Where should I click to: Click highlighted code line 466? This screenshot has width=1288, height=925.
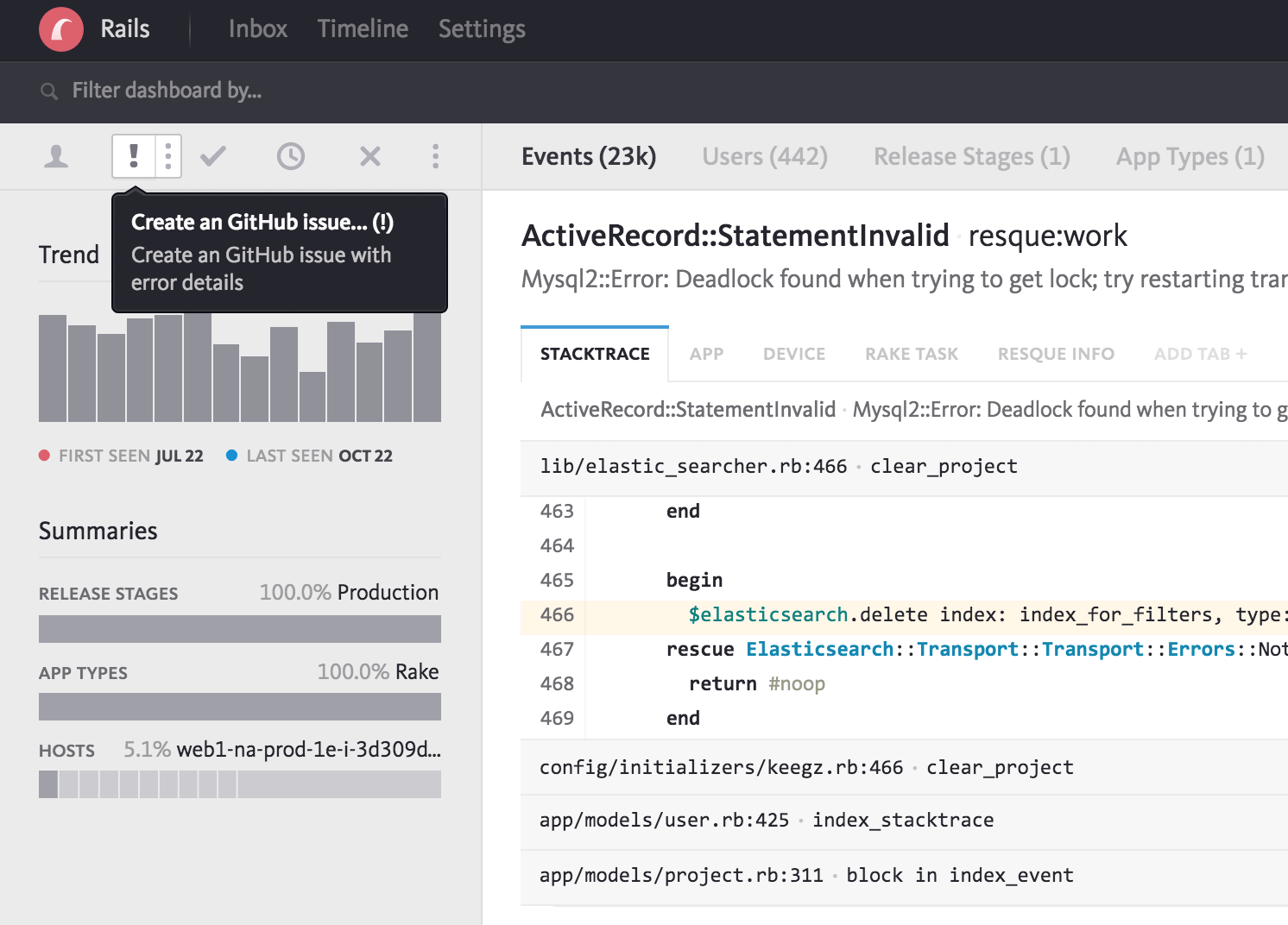[x=904, y=615]
